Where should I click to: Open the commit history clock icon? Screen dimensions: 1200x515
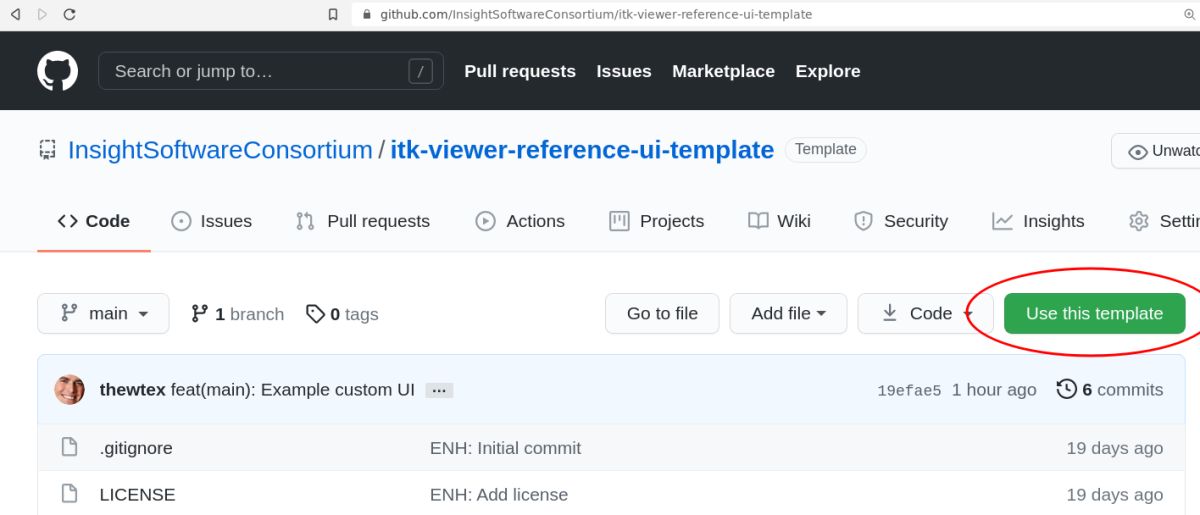pos(1067,389)
